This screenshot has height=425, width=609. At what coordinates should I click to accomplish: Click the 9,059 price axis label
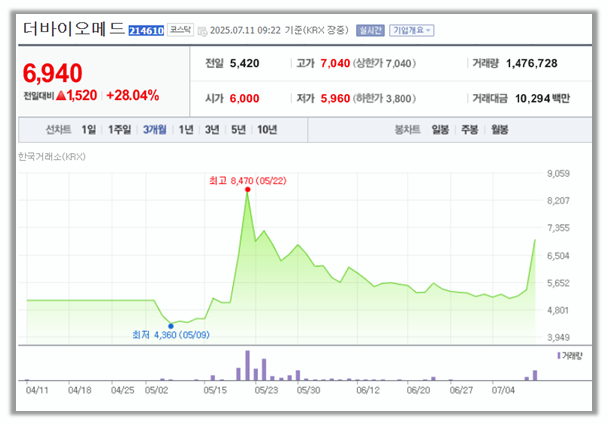tap(558, 174)
